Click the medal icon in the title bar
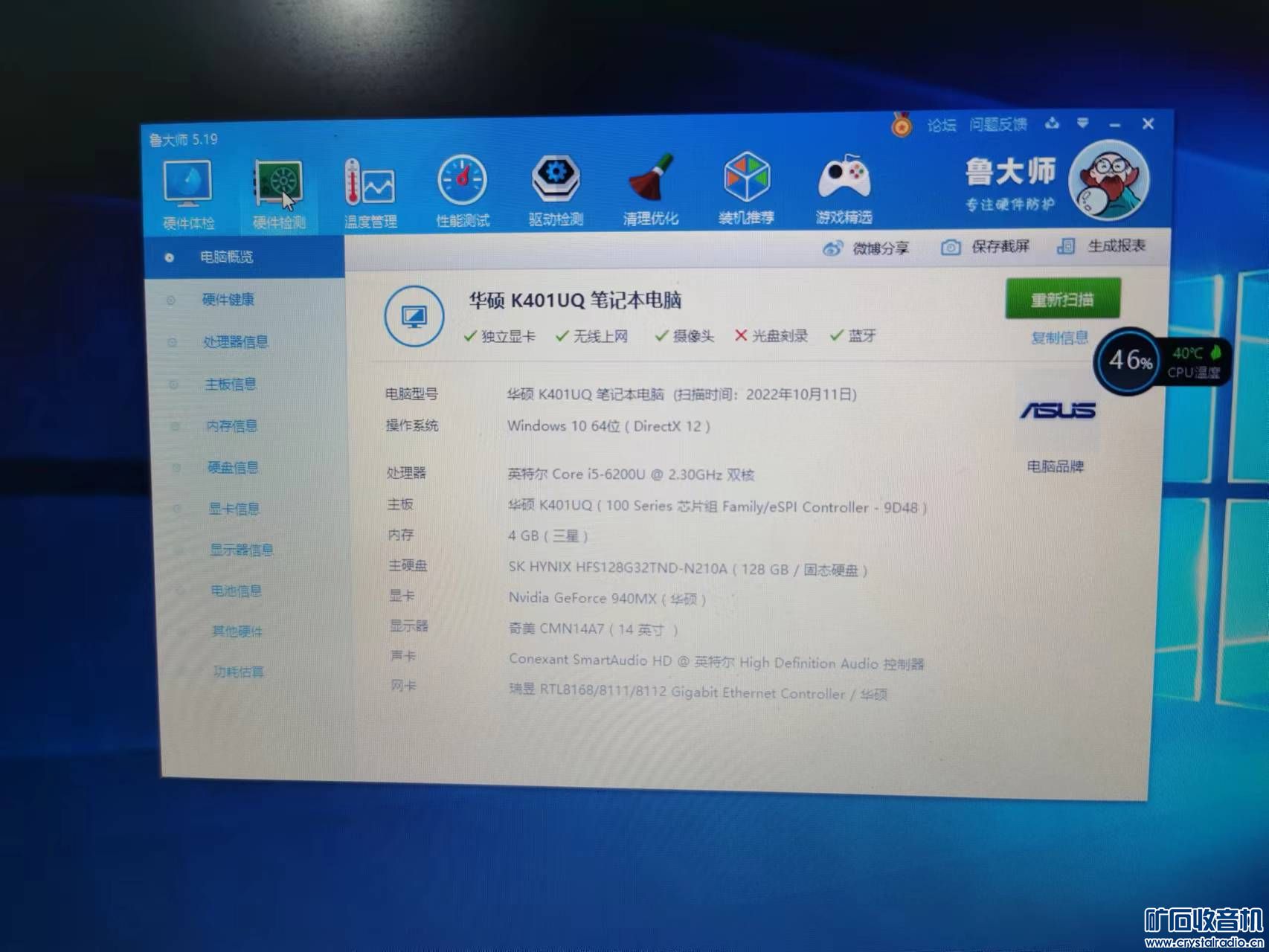Screen dimensions: 1269x952 902,124
